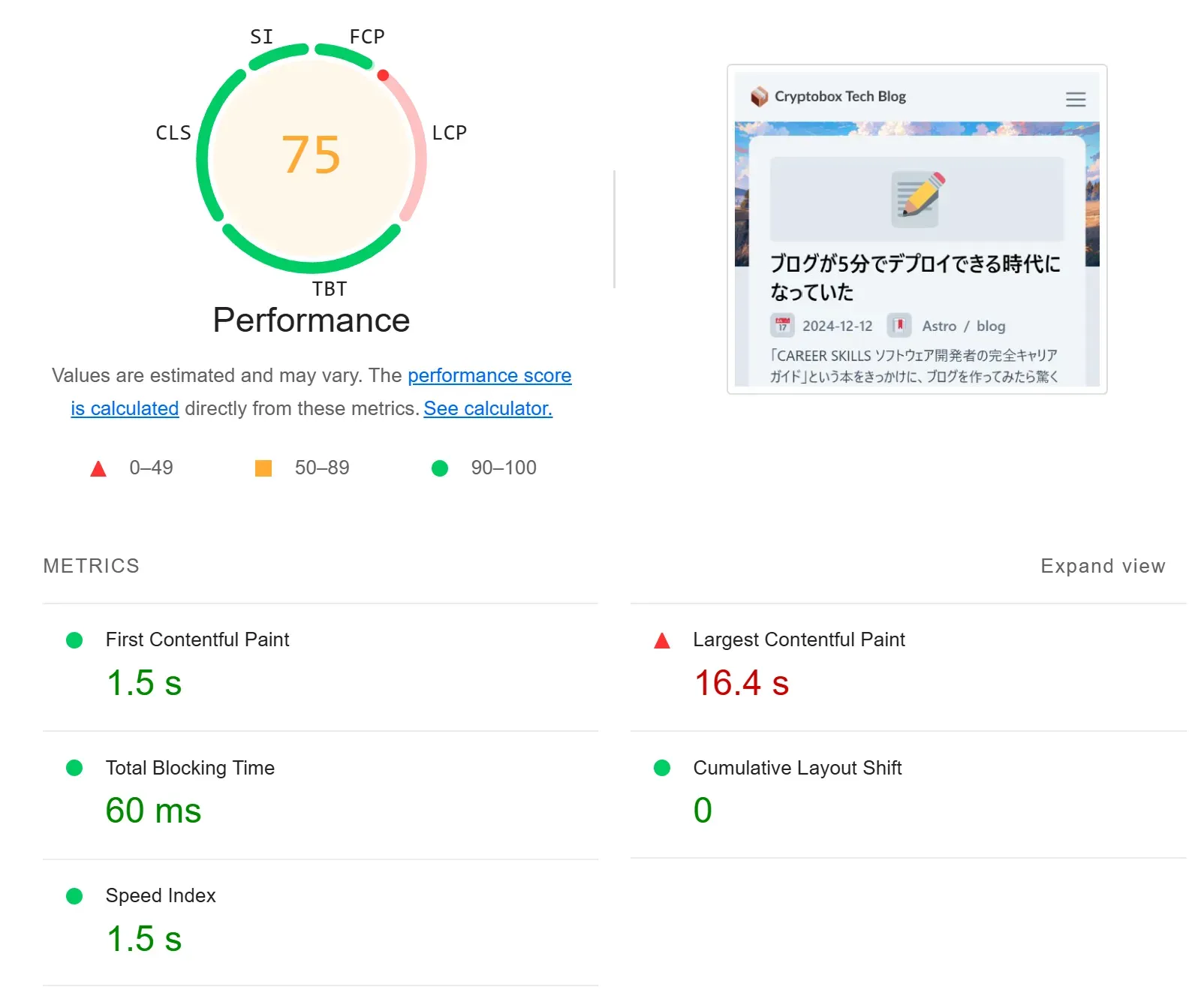This screenshot has width=1204, height=1002.
Task: Click the green status dot for First Contentful Paint
Action: (74, 640)
